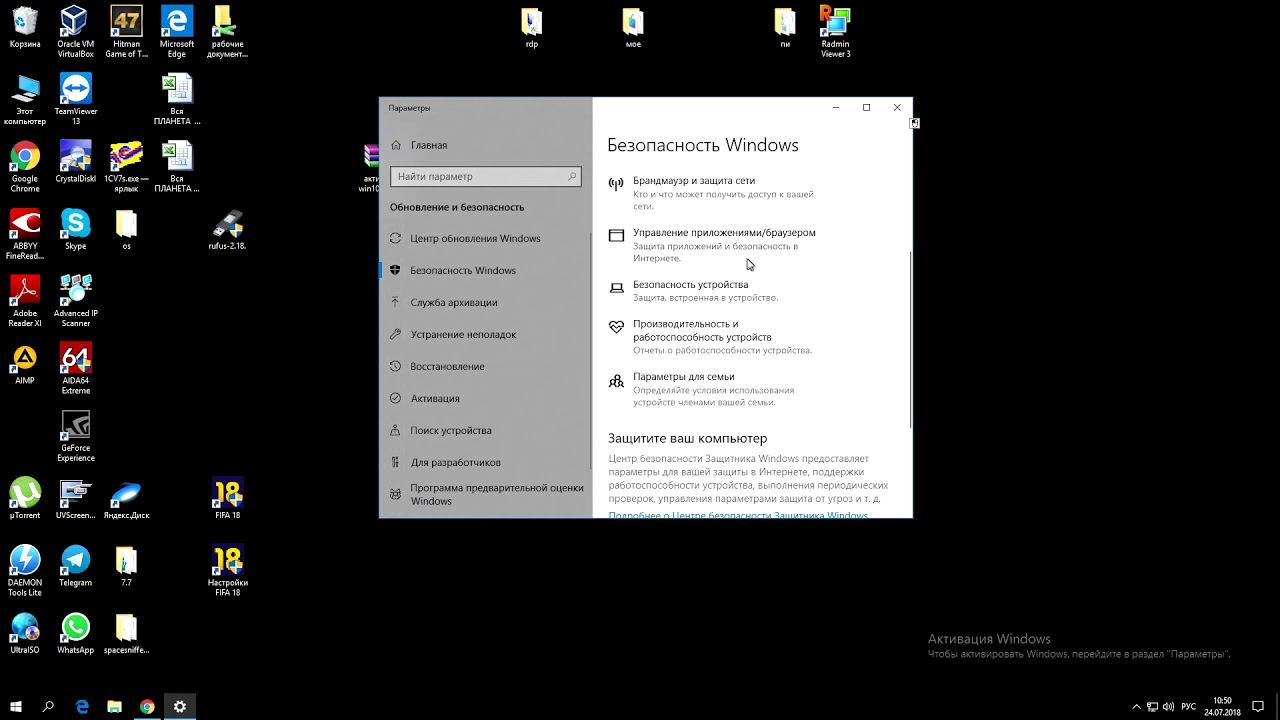1280x720 pixels.
Task: Select the Яндекс.Диск desktop icon
Action: click(x=126, y=499)
